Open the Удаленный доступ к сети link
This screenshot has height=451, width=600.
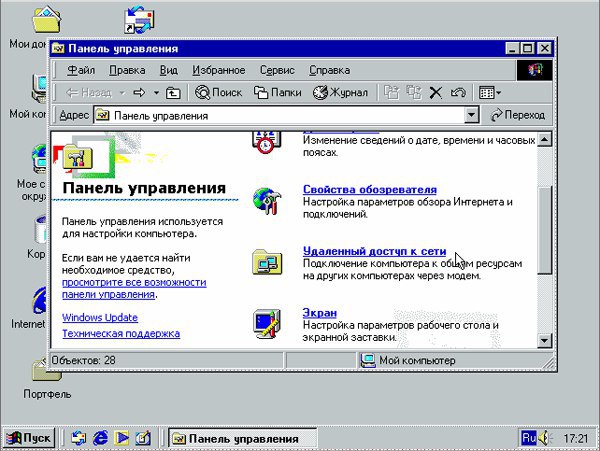coord(375,251)
